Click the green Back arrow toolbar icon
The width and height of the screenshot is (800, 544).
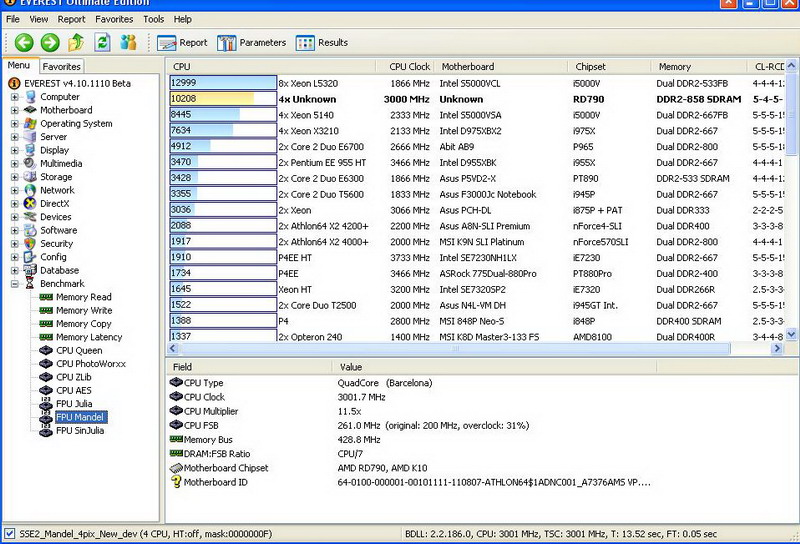tap(23, 42)
